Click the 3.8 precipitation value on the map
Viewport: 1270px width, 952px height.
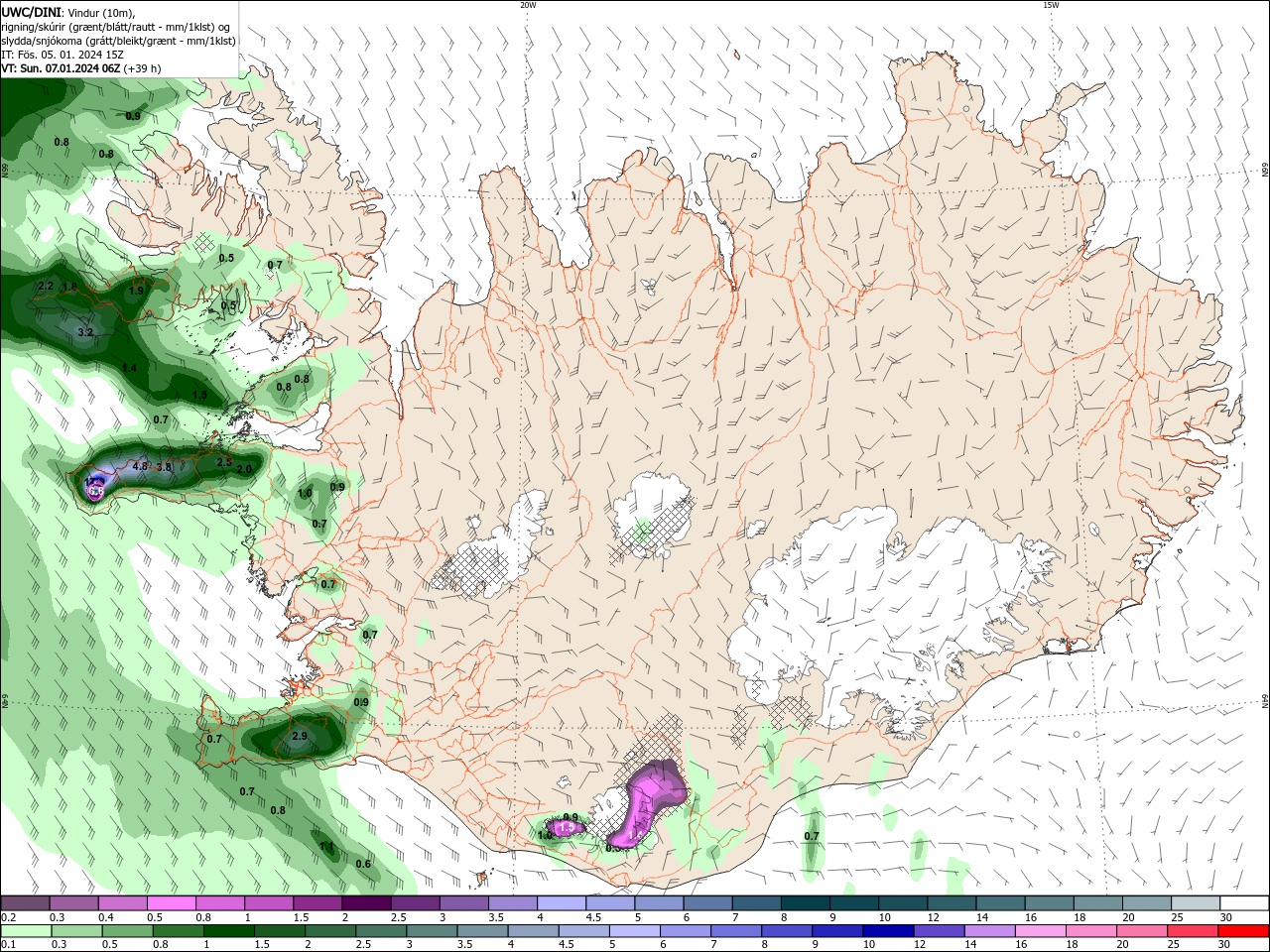pos(164,467)
